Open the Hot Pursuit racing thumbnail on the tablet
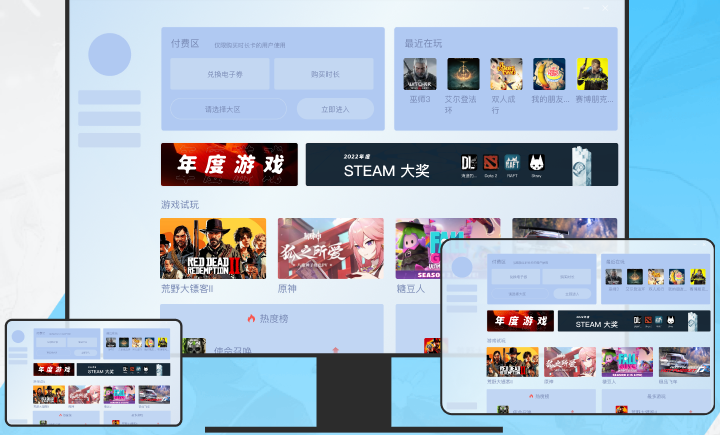Image resolution: width=720 pixels, height=435 pixels. (x=684, y=362)
